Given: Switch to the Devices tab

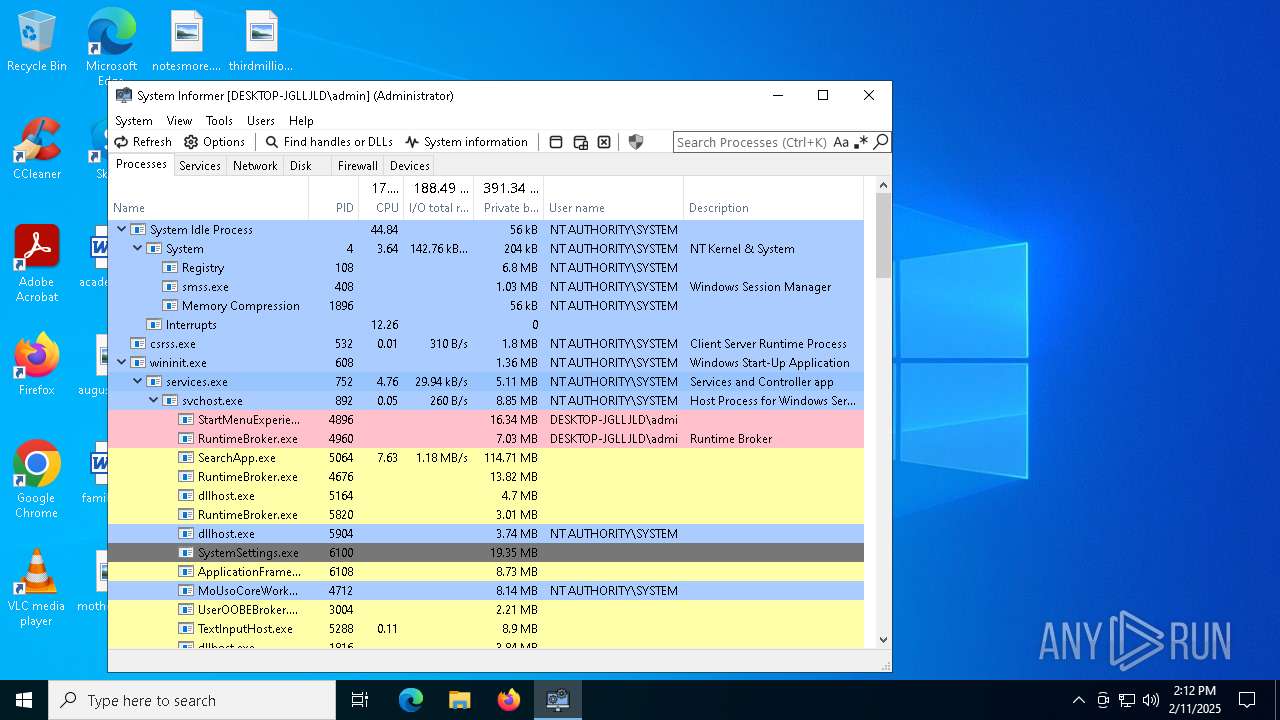Looking at the screenshot, I should pyautogui.click(x=410, y=166).
